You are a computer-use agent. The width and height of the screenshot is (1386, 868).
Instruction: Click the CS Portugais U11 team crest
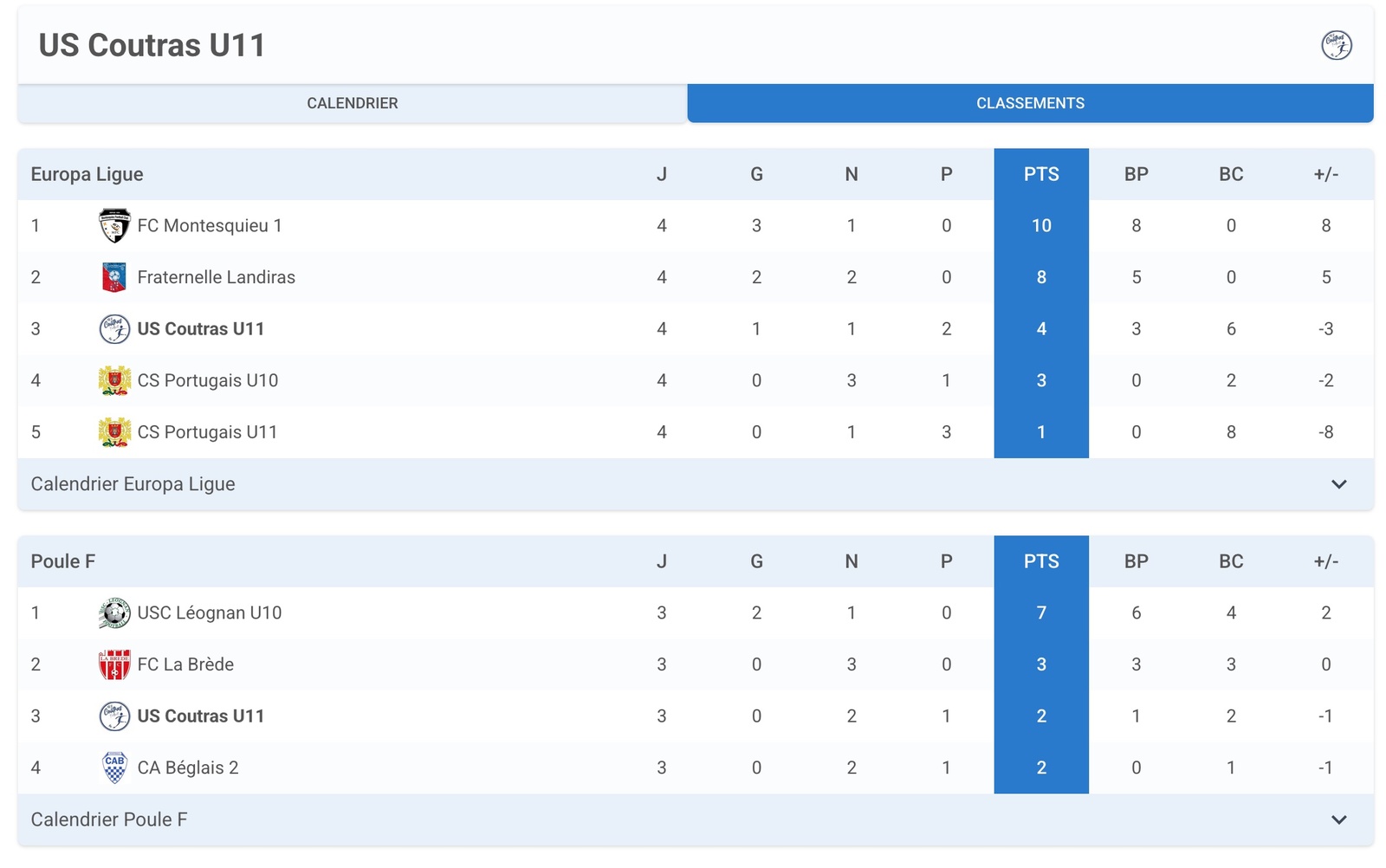click(x=114, y=432)
